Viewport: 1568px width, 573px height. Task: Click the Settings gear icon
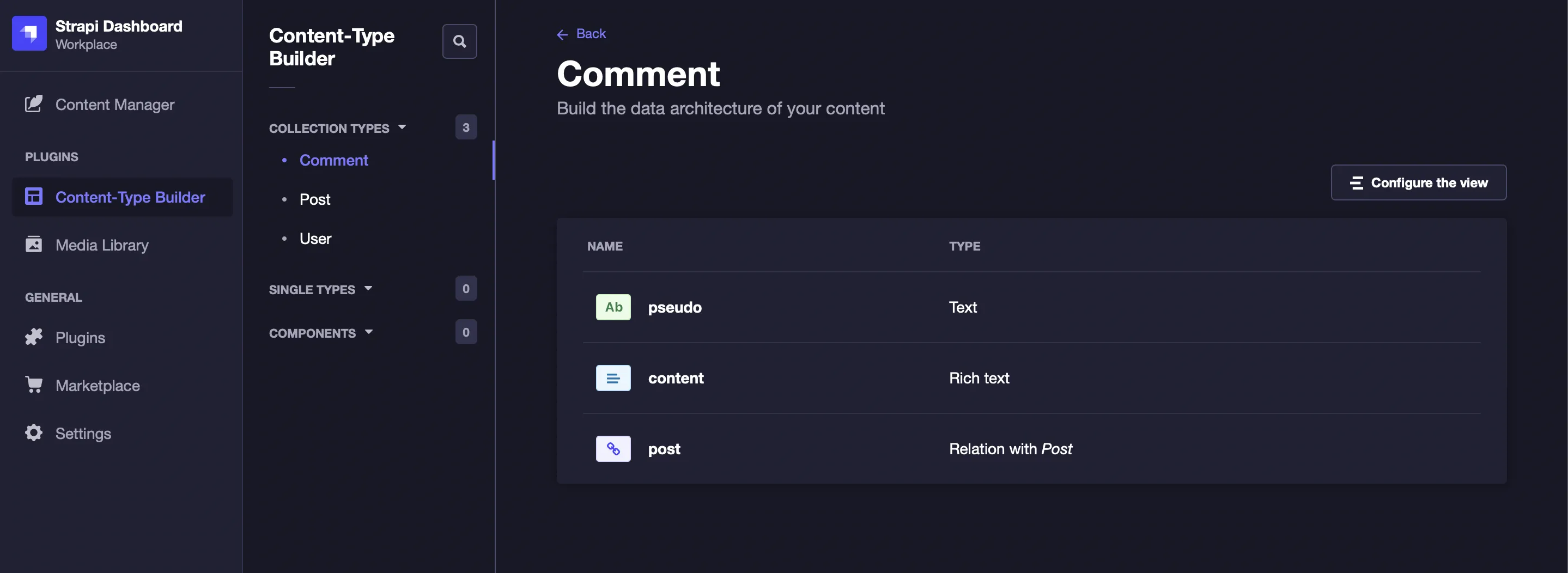click(33, 433)
